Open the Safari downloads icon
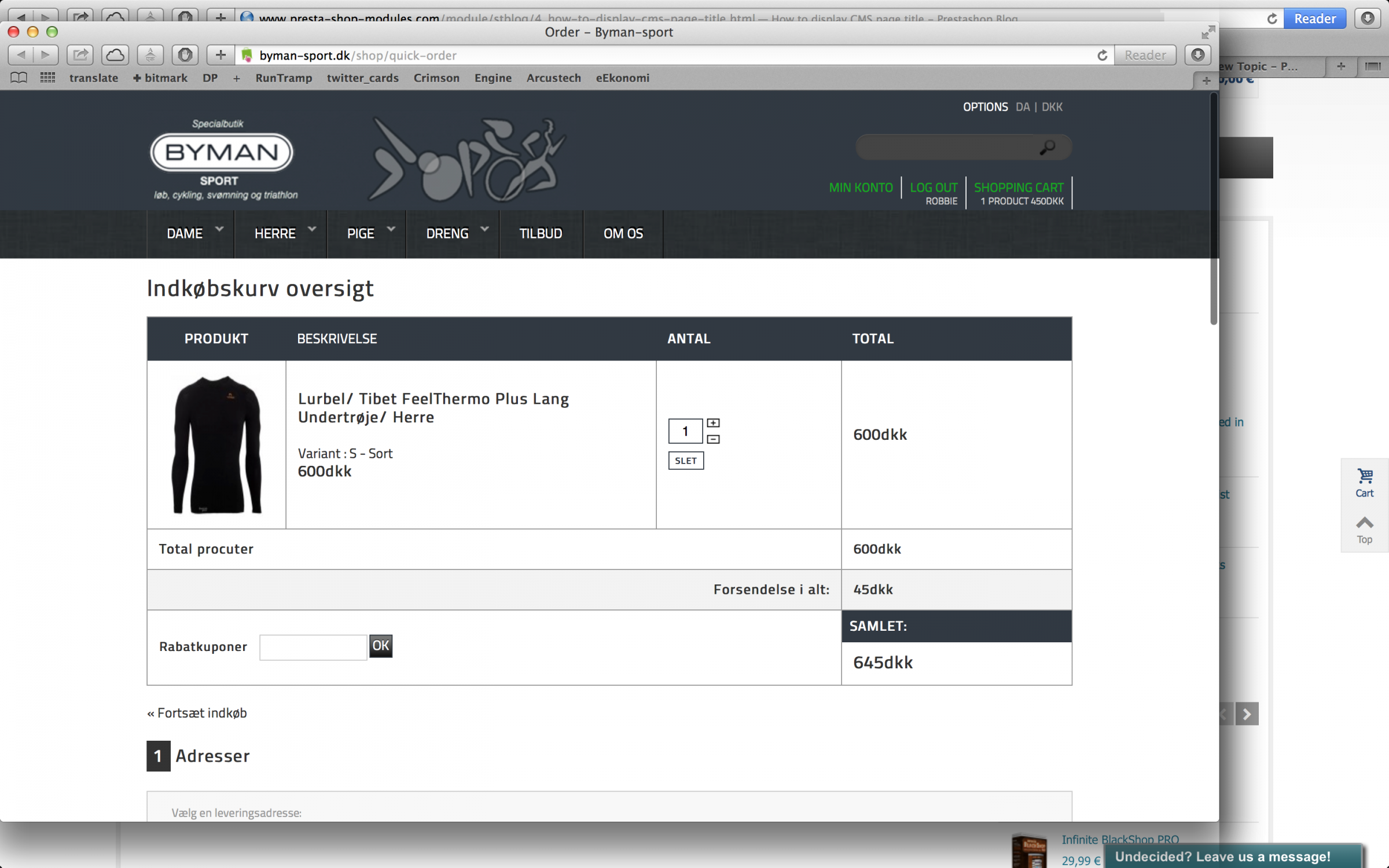Viewport: 1389px width, 868px height. (1197, 55)
